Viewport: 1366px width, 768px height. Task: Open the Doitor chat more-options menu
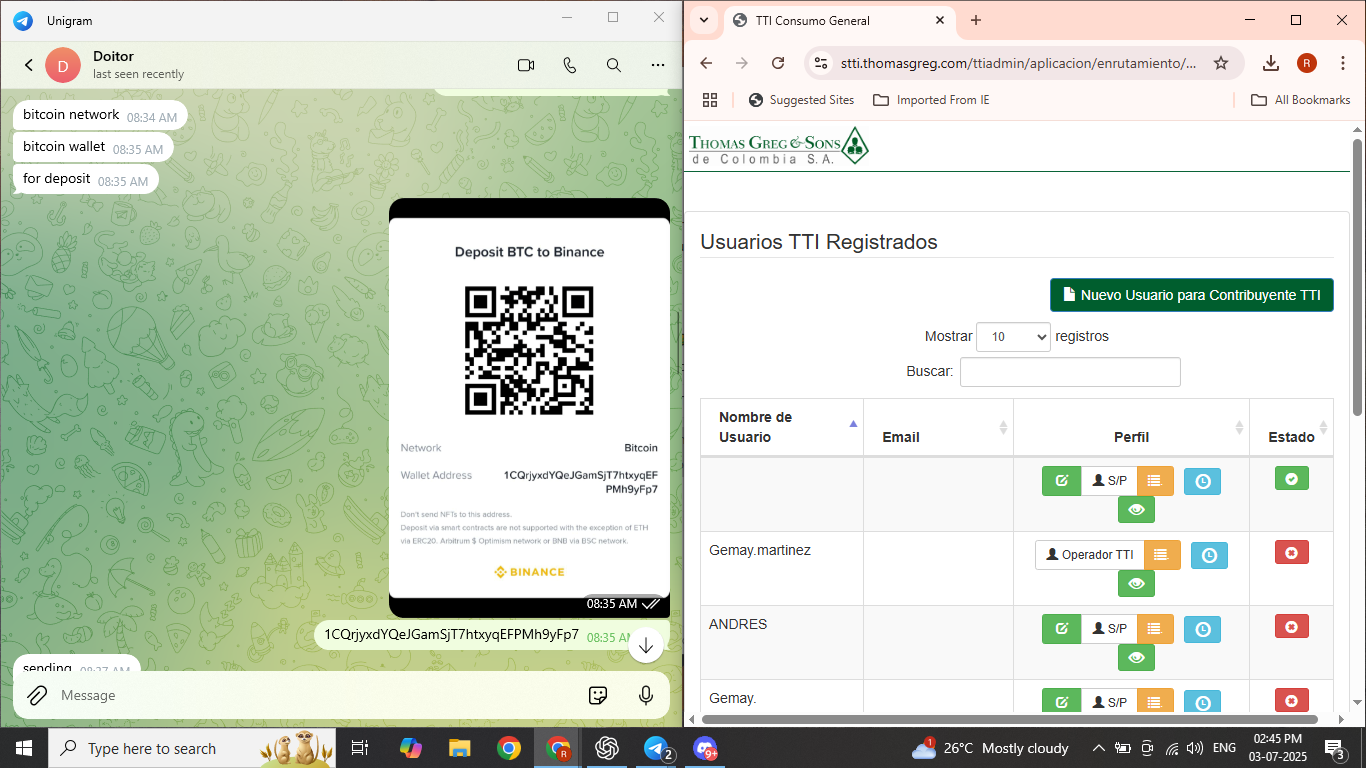pos(658,65)
